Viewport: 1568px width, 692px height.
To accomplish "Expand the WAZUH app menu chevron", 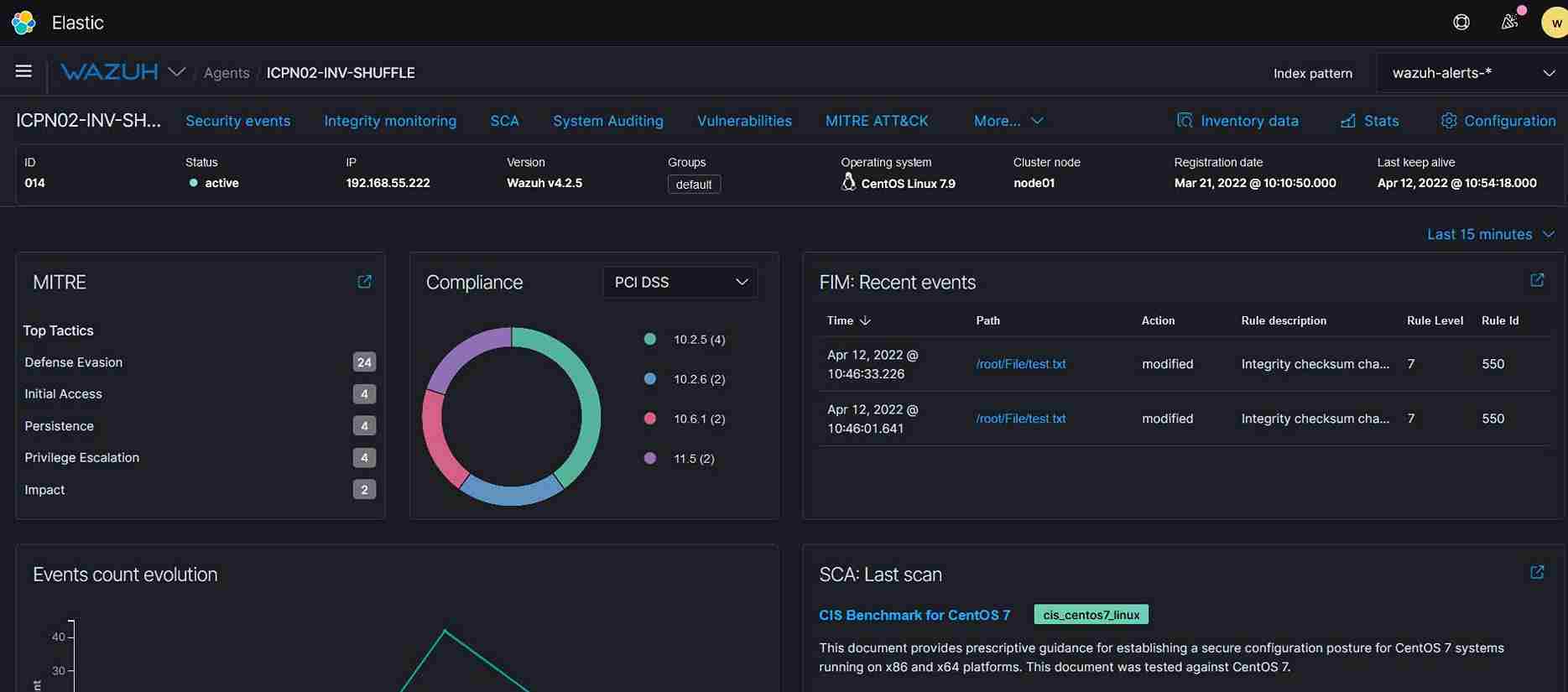I will point(176,72).
